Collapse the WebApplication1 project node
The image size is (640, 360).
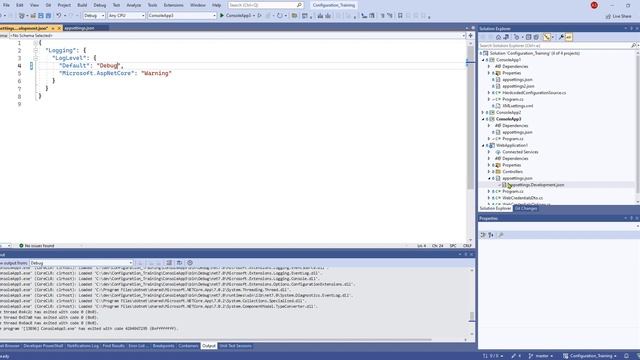click(483, 145)
